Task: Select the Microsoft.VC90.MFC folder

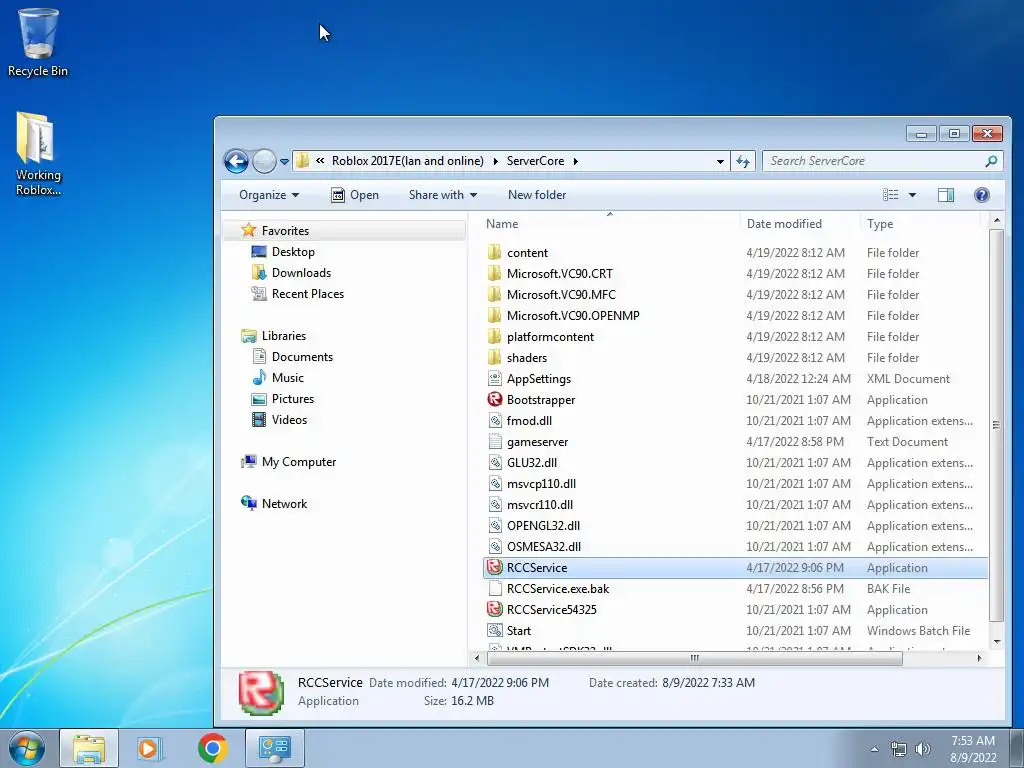Action: [x=560, y=295]
